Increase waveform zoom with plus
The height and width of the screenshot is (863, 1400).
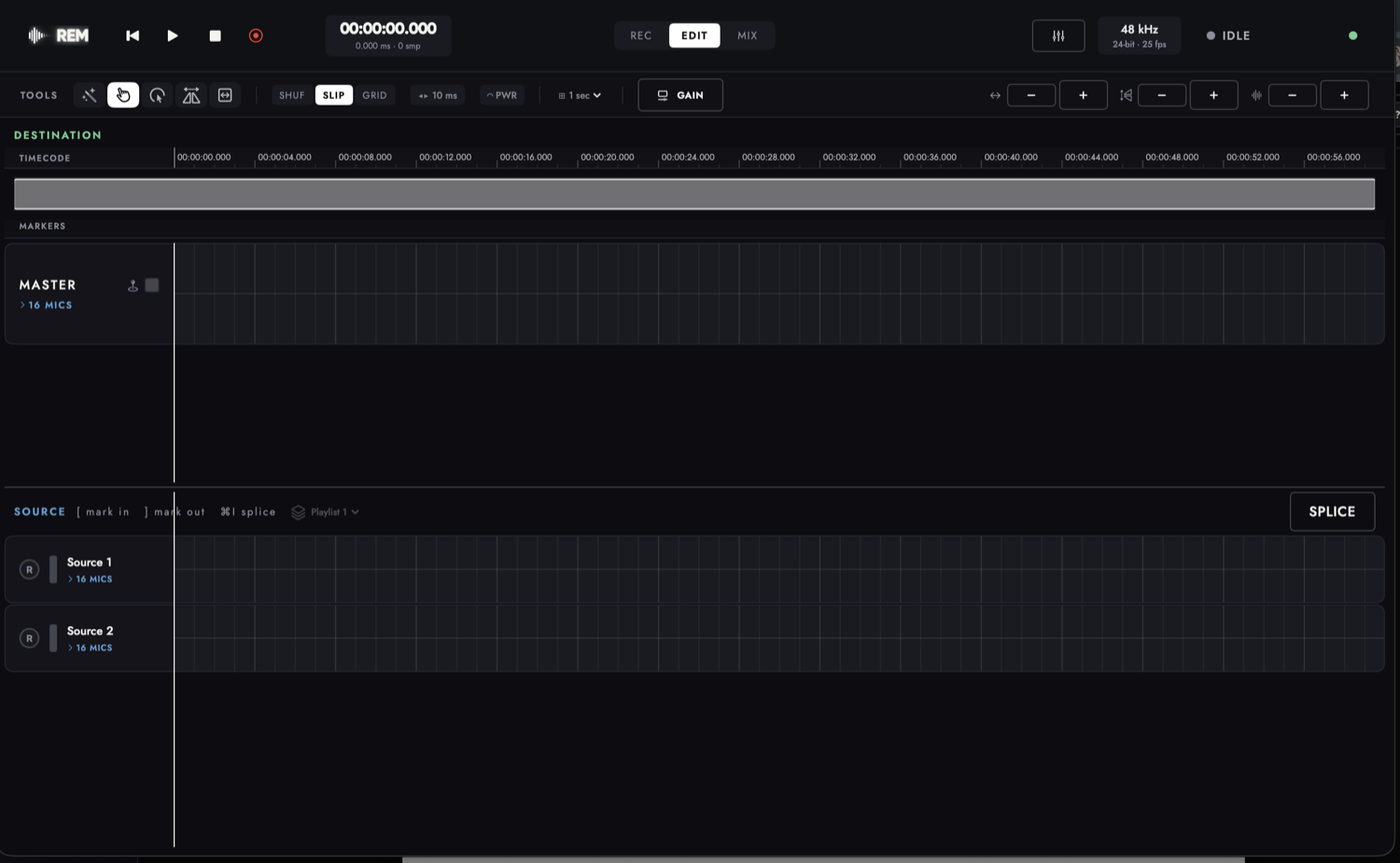tap(1345, 95)
